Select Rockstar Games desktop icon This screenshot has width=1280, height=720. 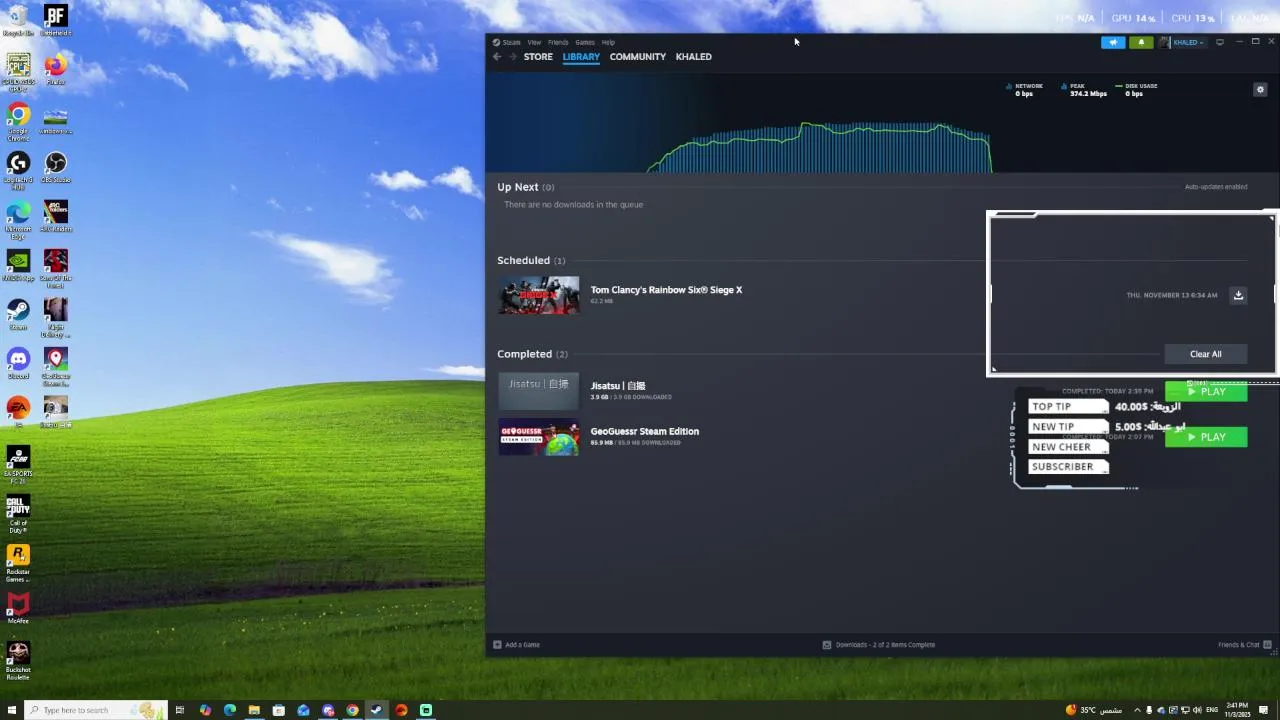point(18,563)
